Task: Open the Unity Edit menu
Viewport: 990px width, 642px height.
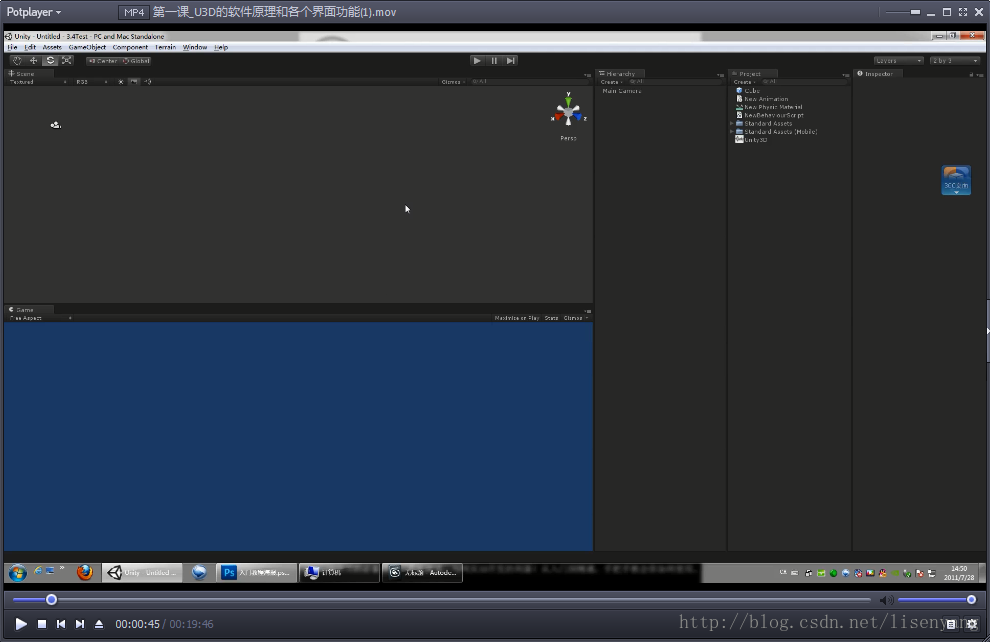Action: pyautogui.click(x=30, y=47)
